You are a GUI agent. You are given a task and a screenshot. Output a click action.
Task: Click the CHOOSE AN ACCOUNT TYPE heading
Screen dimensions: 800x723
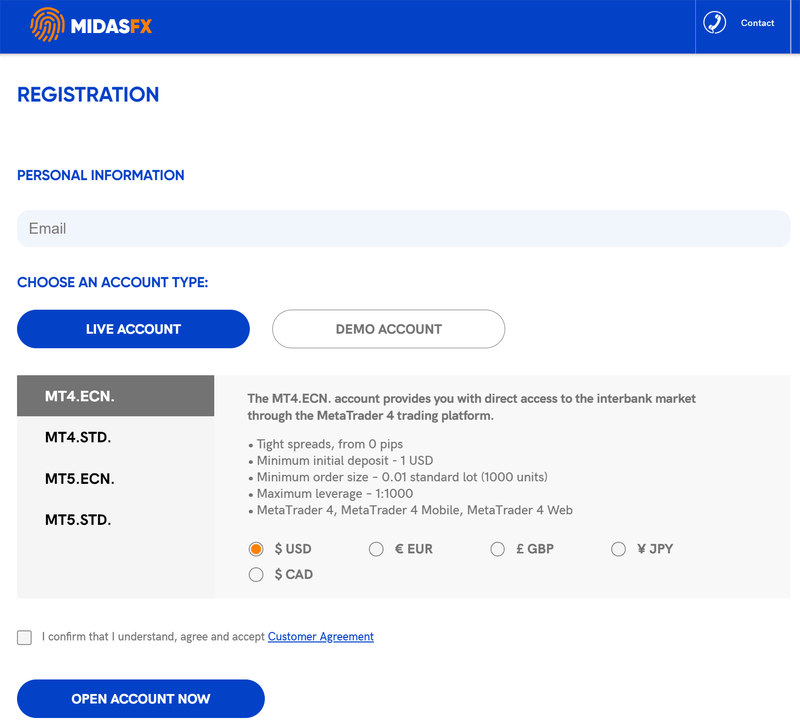tap(113, 282)
